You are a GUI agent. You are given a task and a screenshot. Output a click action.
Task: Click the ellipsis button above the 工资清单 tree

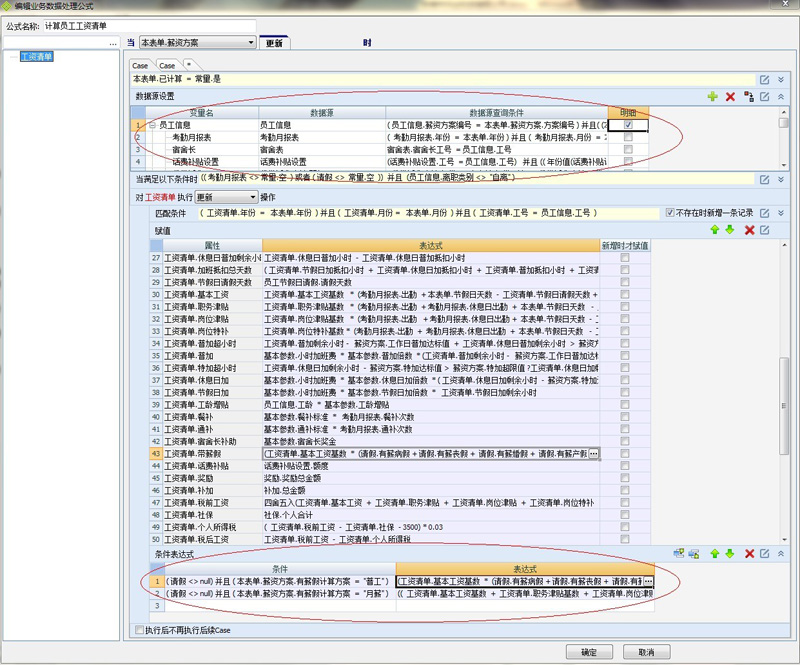(x=113, y=43)
